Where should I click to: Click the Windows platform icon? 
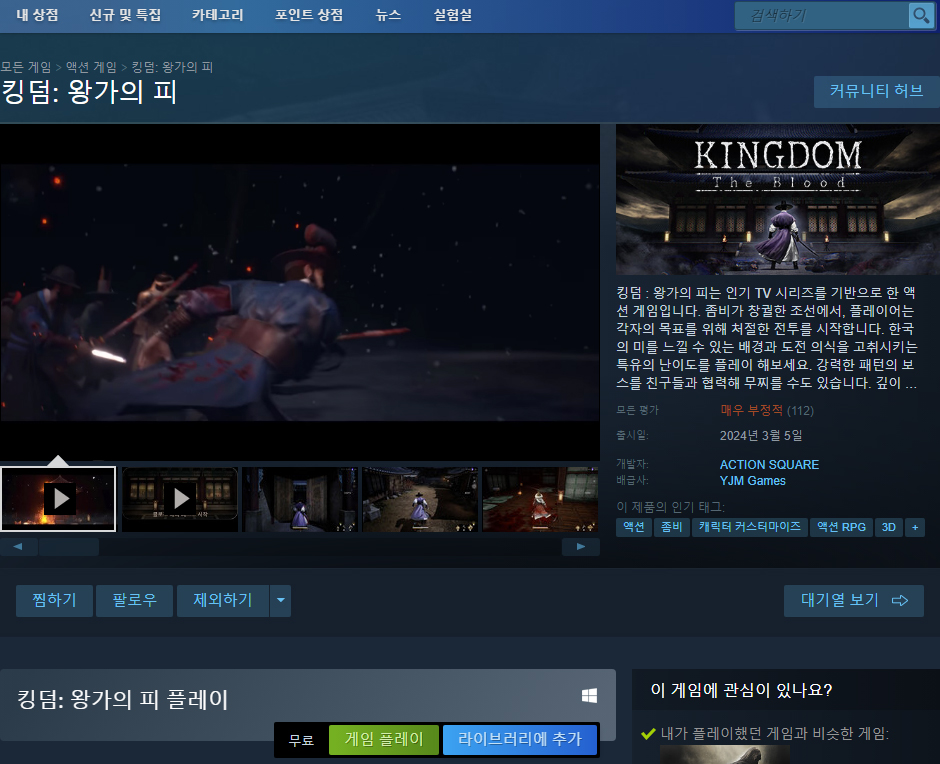(589, 696)
